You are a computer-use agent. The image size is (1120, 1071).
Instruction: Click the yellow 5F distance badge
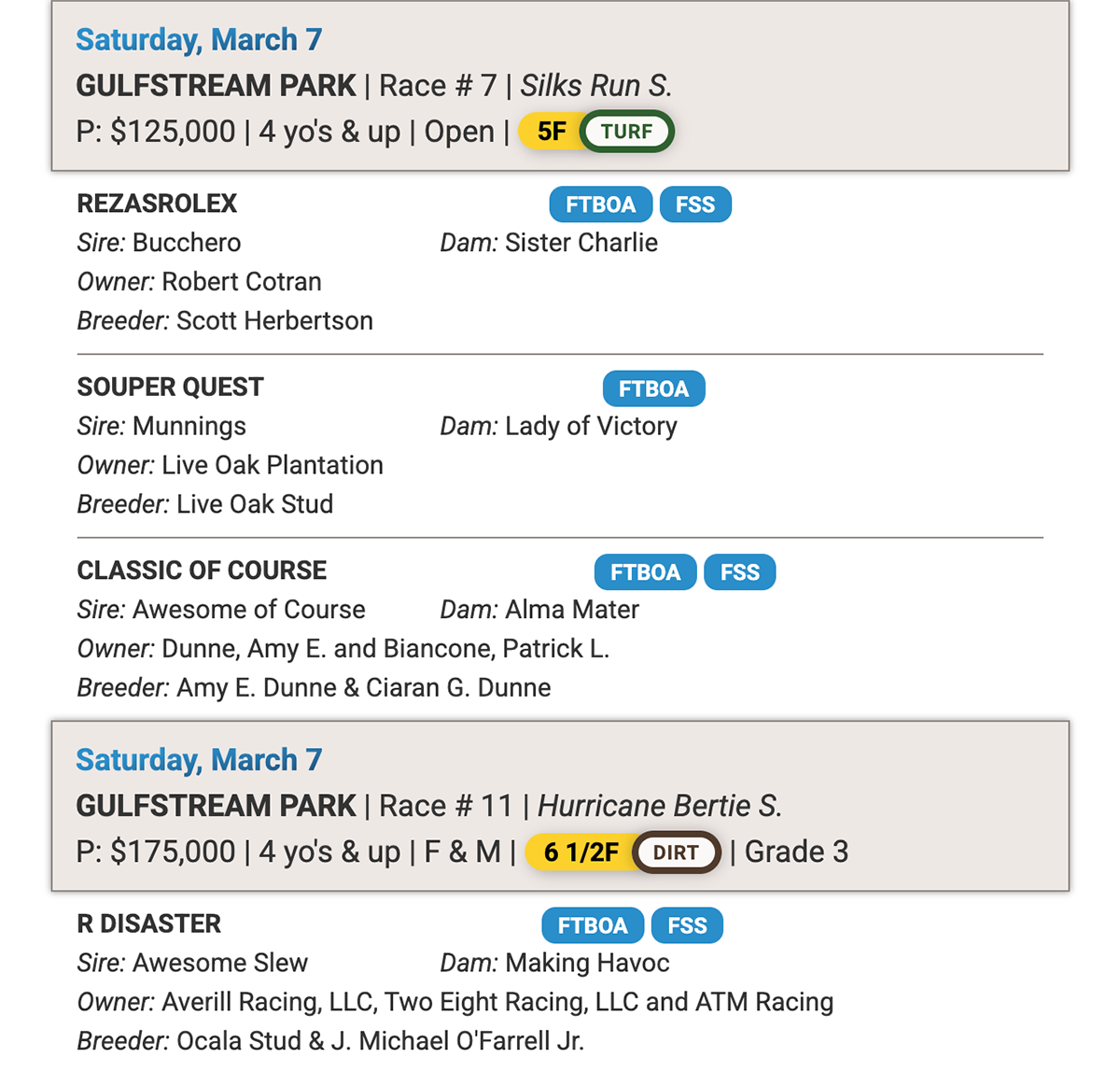click(x=551, y=132)
